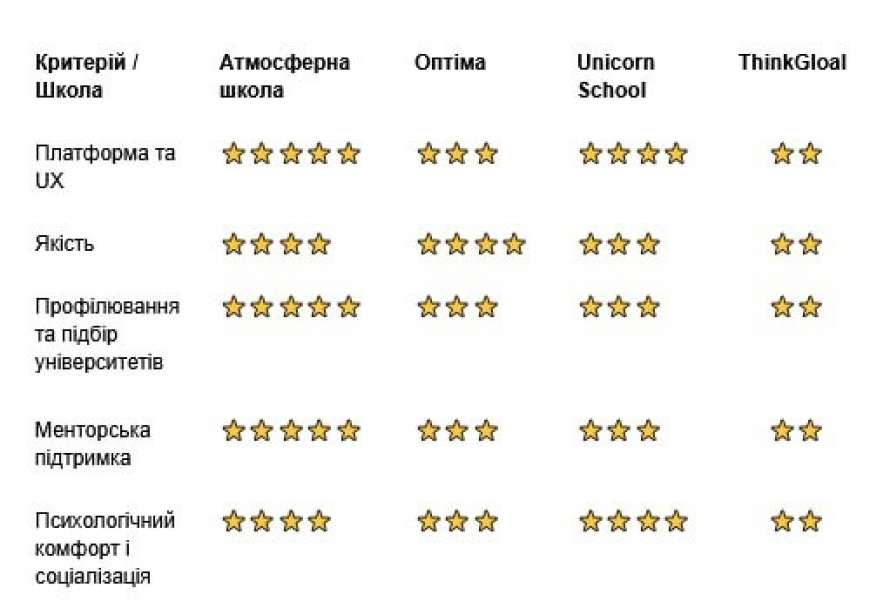Image resolution: width=890 pixels, height=615 pixels.
Task: Click the third star in Оптіма Менторська підтримка row
Action: click(x=486, y=431)
